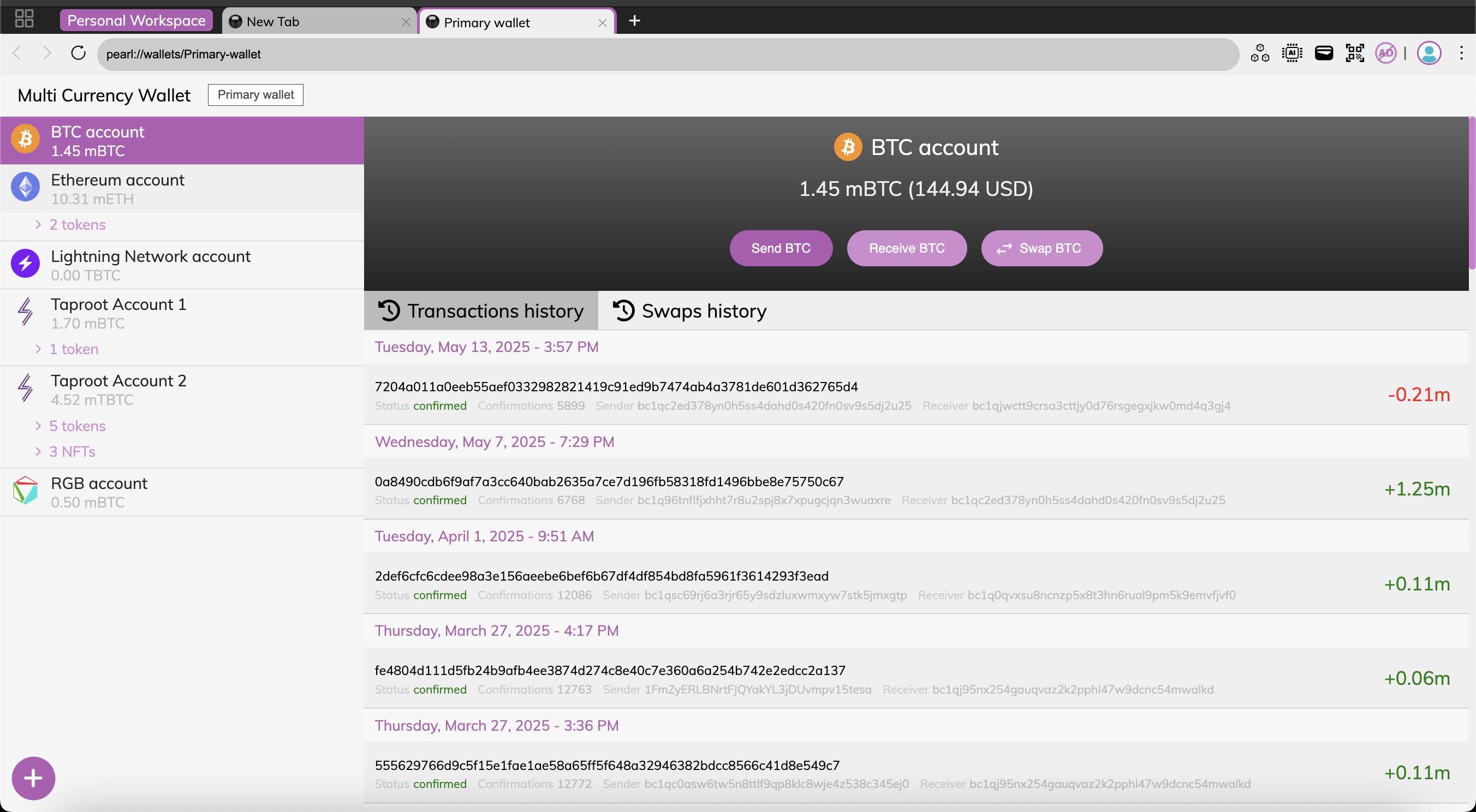This screenshot has height=812, width=1476.
Task: Click the Multi Currency Wallet heading
Action: click(104, 95)
